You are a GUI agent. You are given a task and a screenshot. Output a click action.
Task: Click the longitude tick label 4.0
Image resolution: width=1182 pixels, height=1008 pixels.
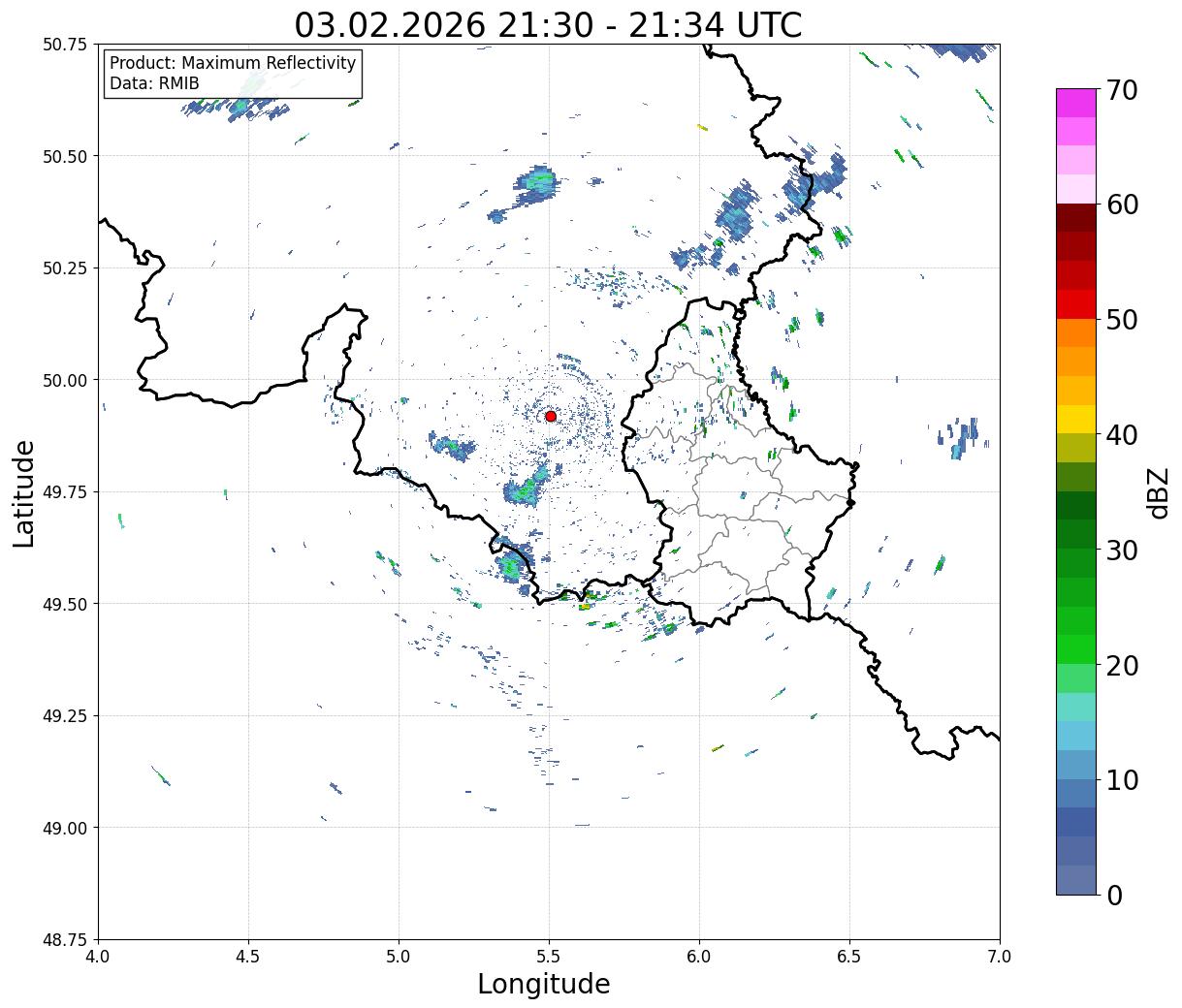(x=98, y=957)
